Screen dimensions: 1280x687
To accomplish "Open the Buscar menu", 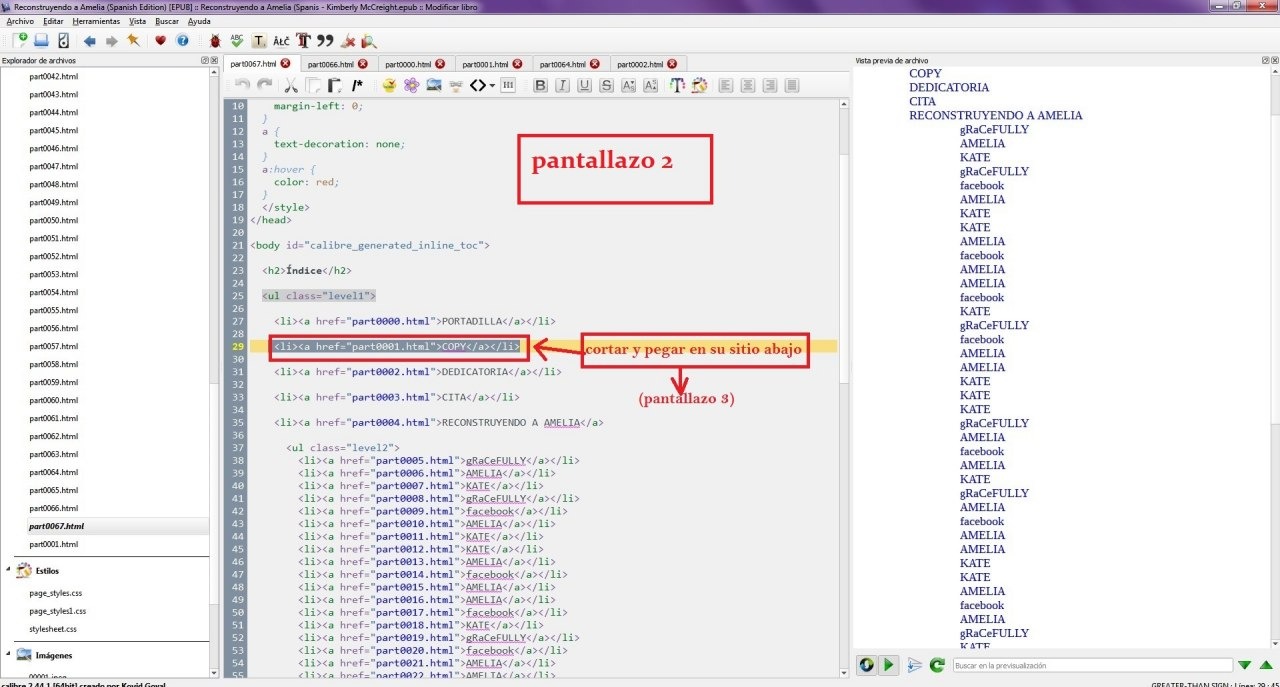I will coord(167,21).
